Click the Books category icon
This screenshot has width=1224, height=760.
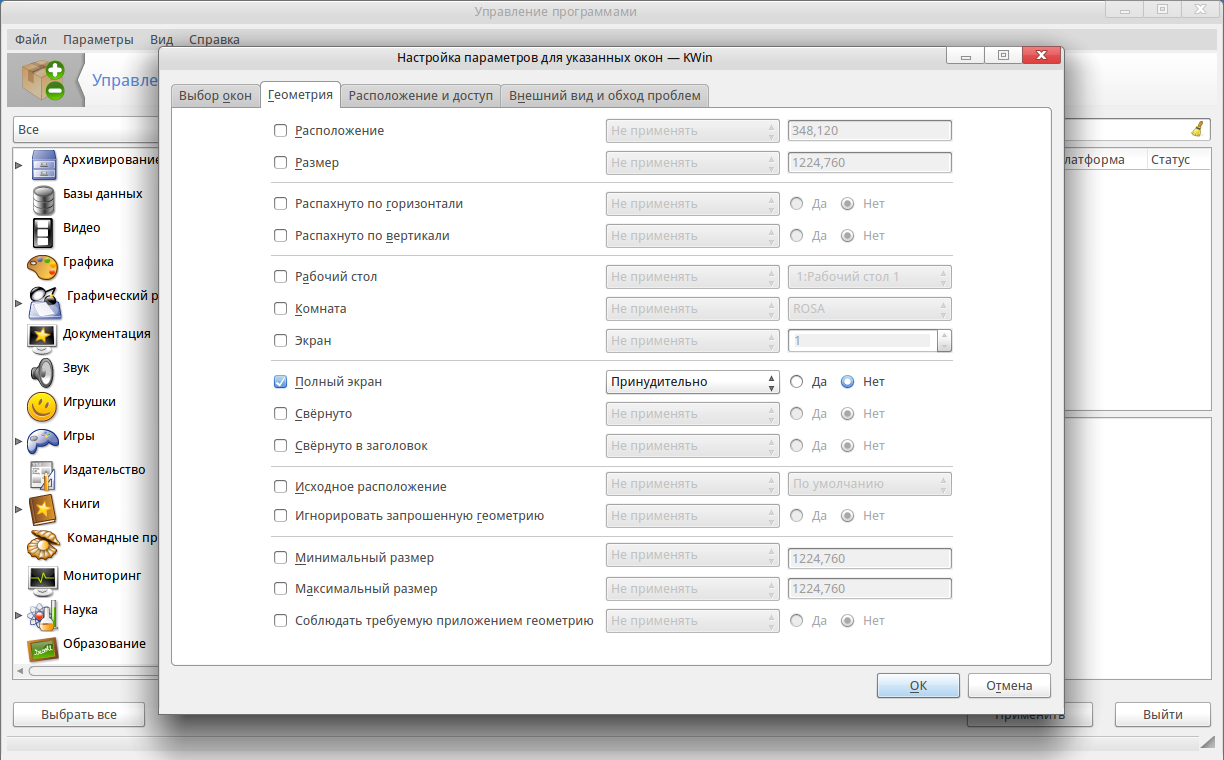43,509
